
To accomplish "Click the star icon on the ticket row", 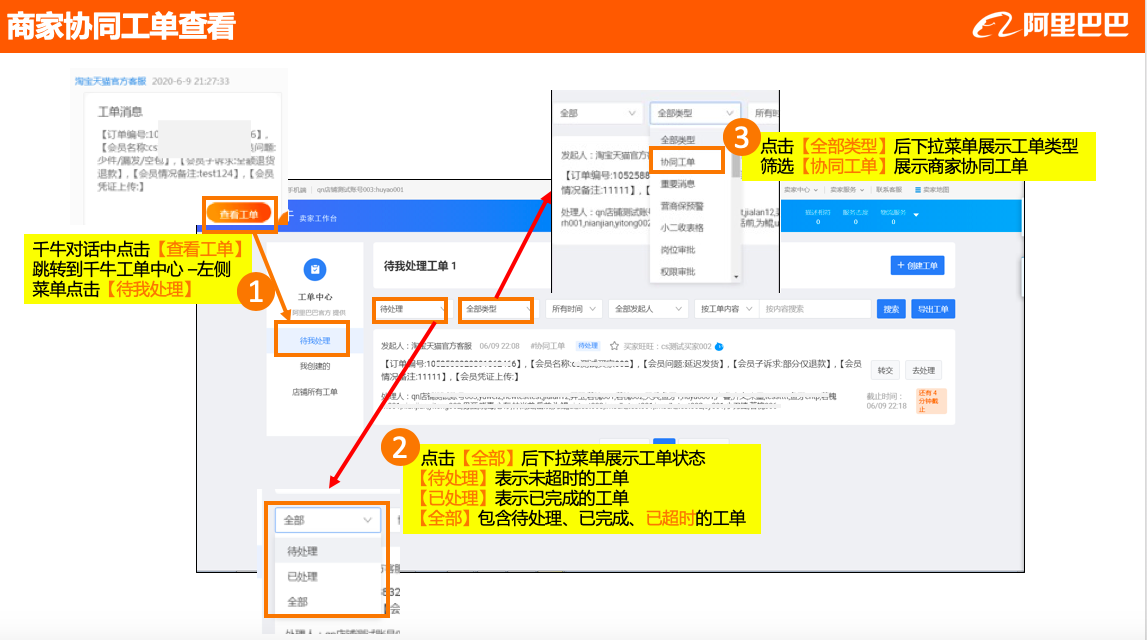I will [x=614, y=346].
